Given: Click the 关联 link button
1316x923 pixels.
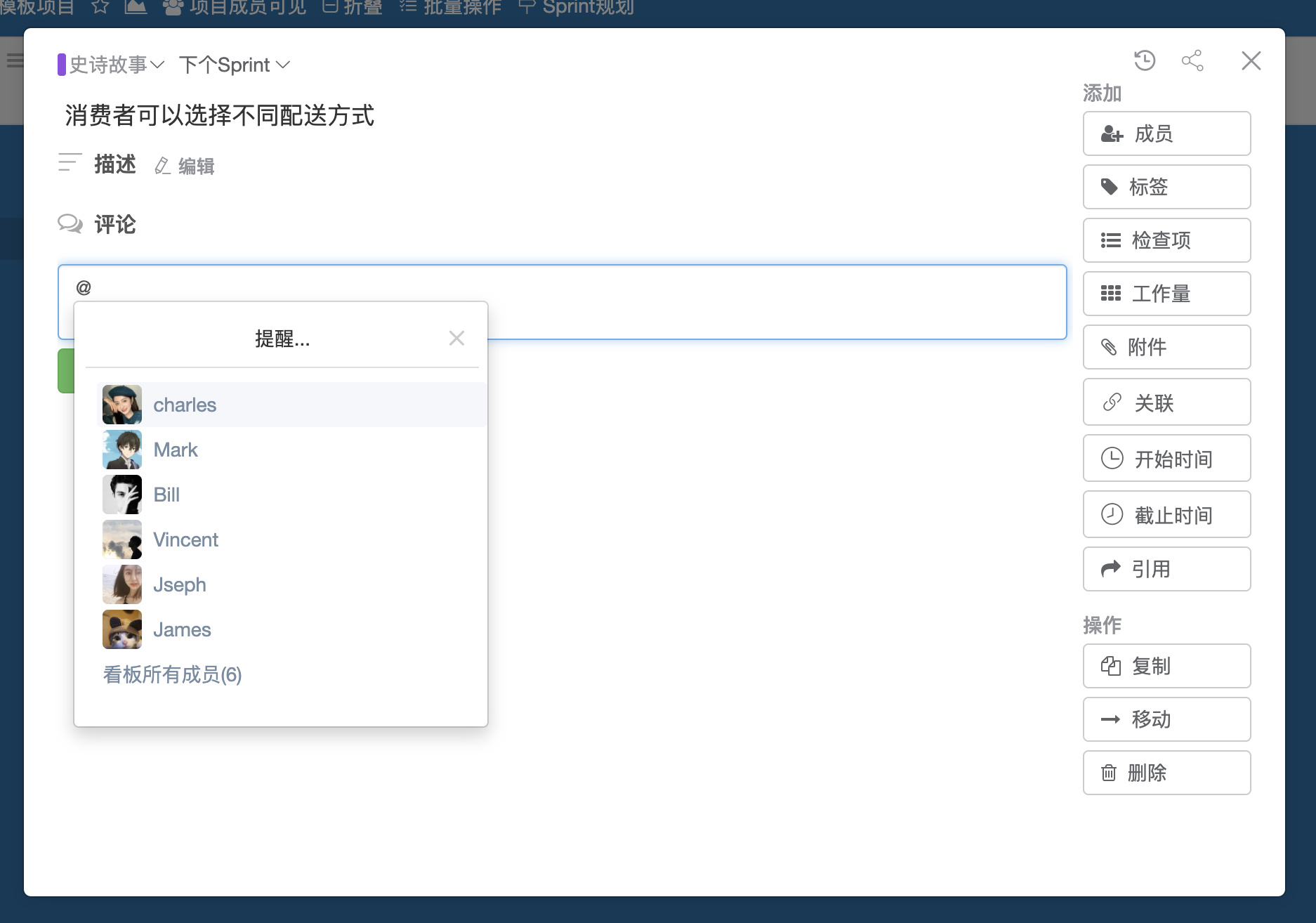Looking at the screenshot, I should pos(1166,402).
